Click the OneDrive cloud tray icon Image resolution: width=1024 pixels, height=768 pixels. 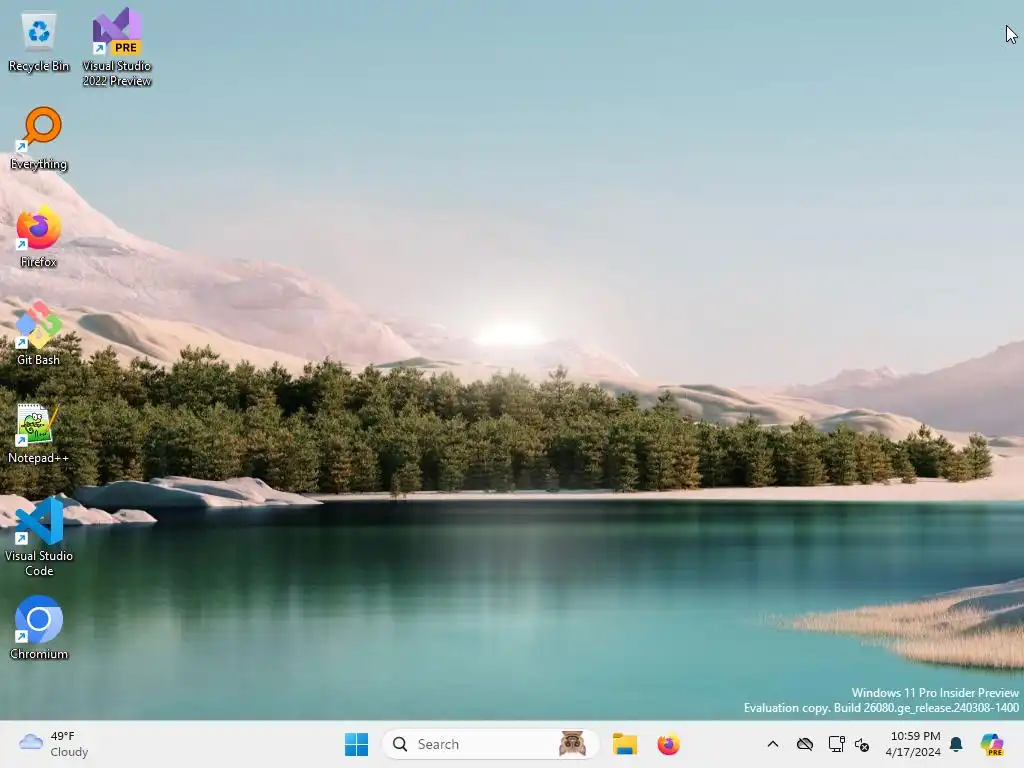tap(805, 744)
